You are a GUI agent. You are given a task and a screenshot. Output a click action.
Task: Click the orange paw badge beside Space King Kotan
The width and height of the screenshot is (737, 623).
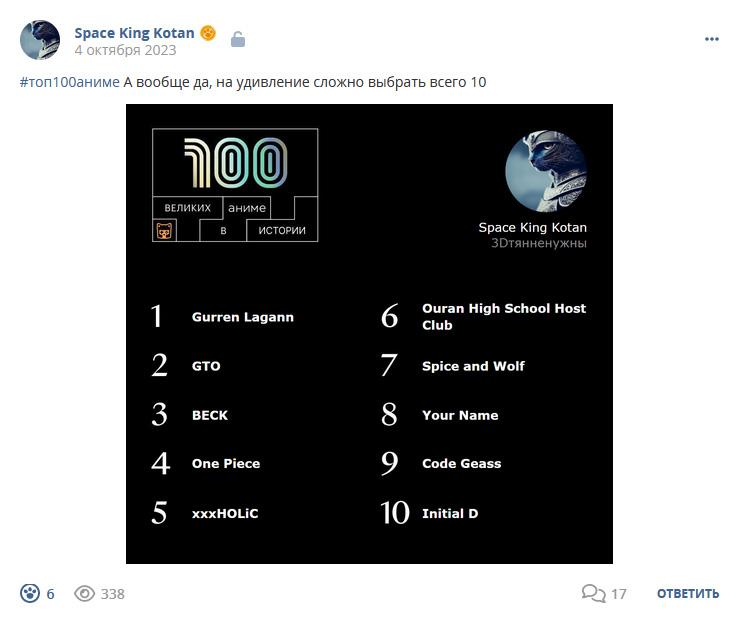[x=208, y=33]
